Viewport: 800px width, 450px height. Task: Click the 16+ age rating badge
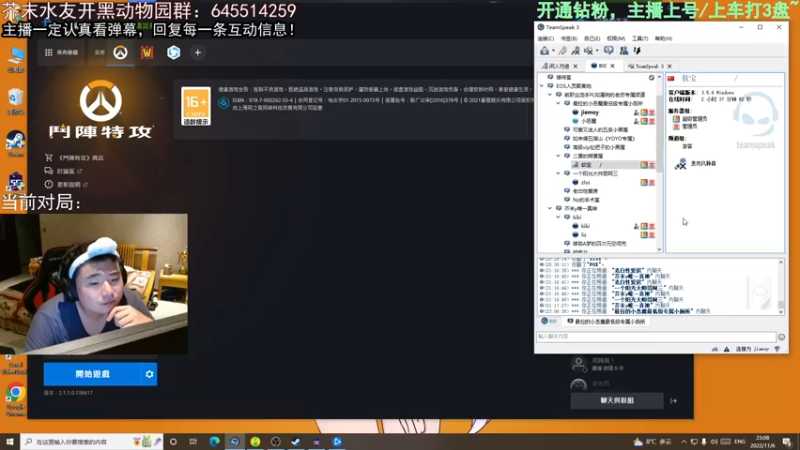[196, 106]
